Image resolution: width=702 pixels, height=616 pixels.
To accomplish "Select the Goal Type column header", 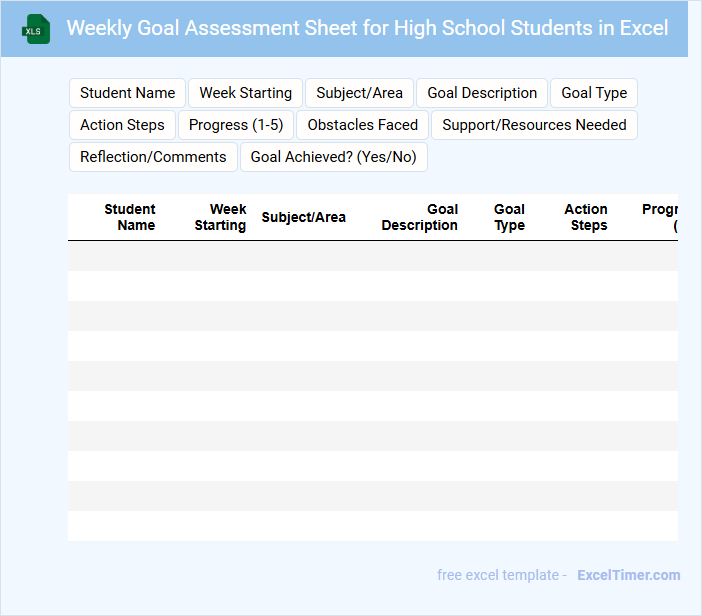I will coord(509,217).
